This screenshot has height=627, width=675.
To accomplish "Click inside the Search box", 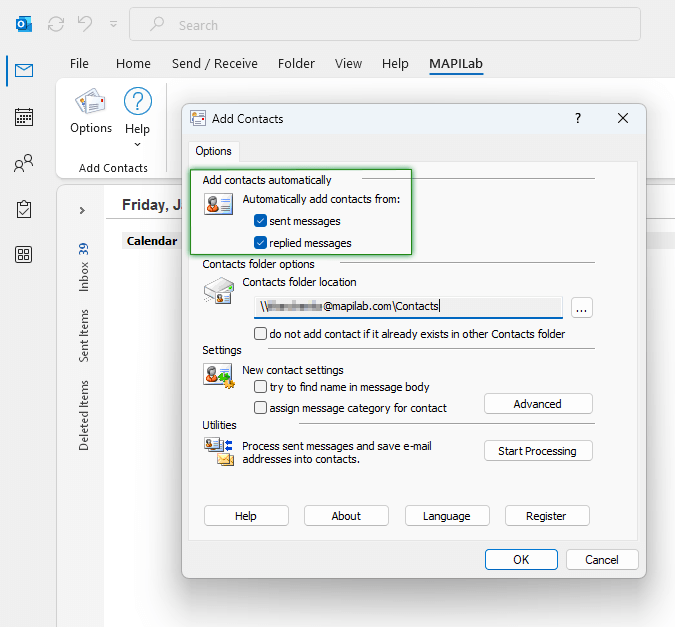I will pyautogui.click(x=384, y=25).
